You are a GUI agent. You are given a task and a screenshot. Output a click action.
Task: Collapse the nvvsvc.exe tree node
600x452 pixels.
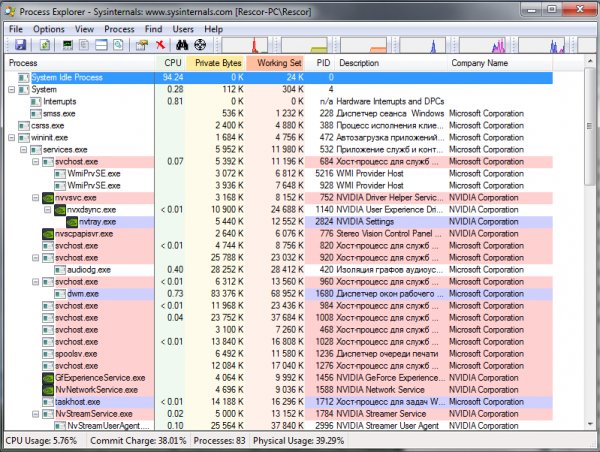36,198
